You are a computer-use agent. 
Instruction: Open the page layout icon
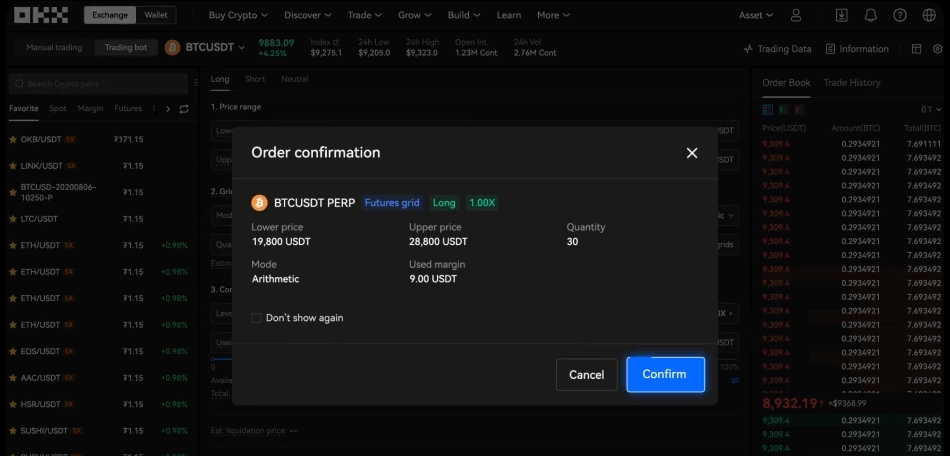(916, 48)
